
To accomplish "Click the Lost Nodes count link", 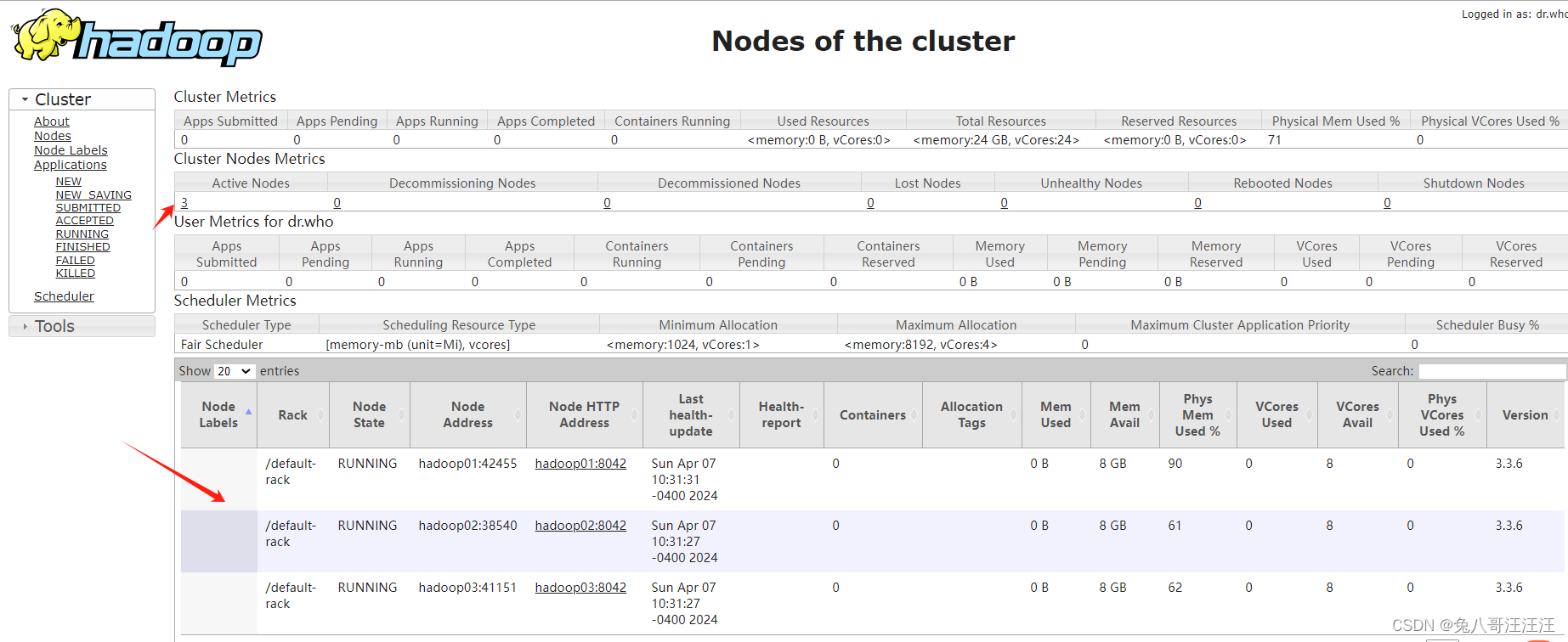I will [870, 203].
